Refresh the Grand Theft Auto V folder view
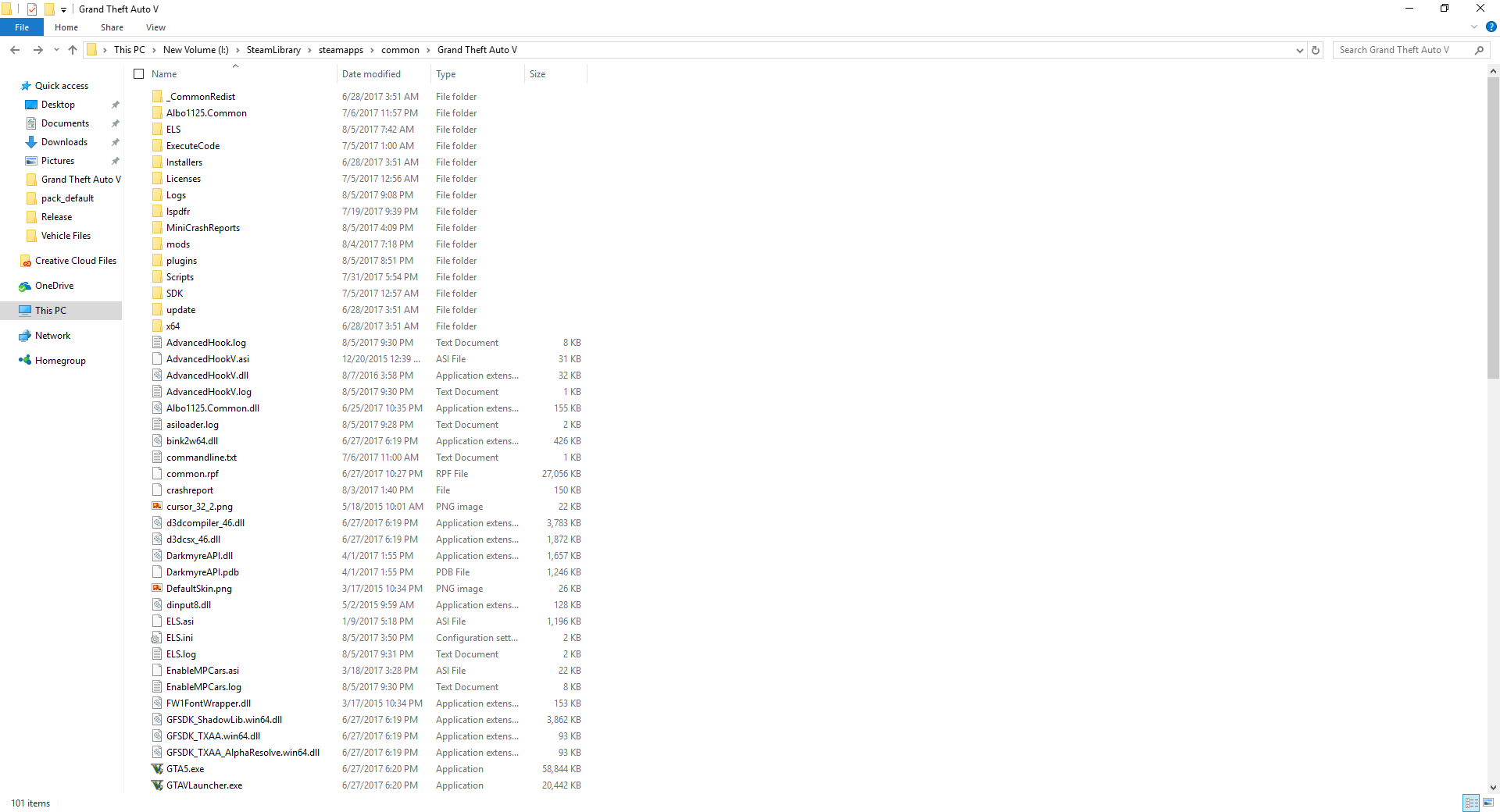 (x=1316, y=50)
